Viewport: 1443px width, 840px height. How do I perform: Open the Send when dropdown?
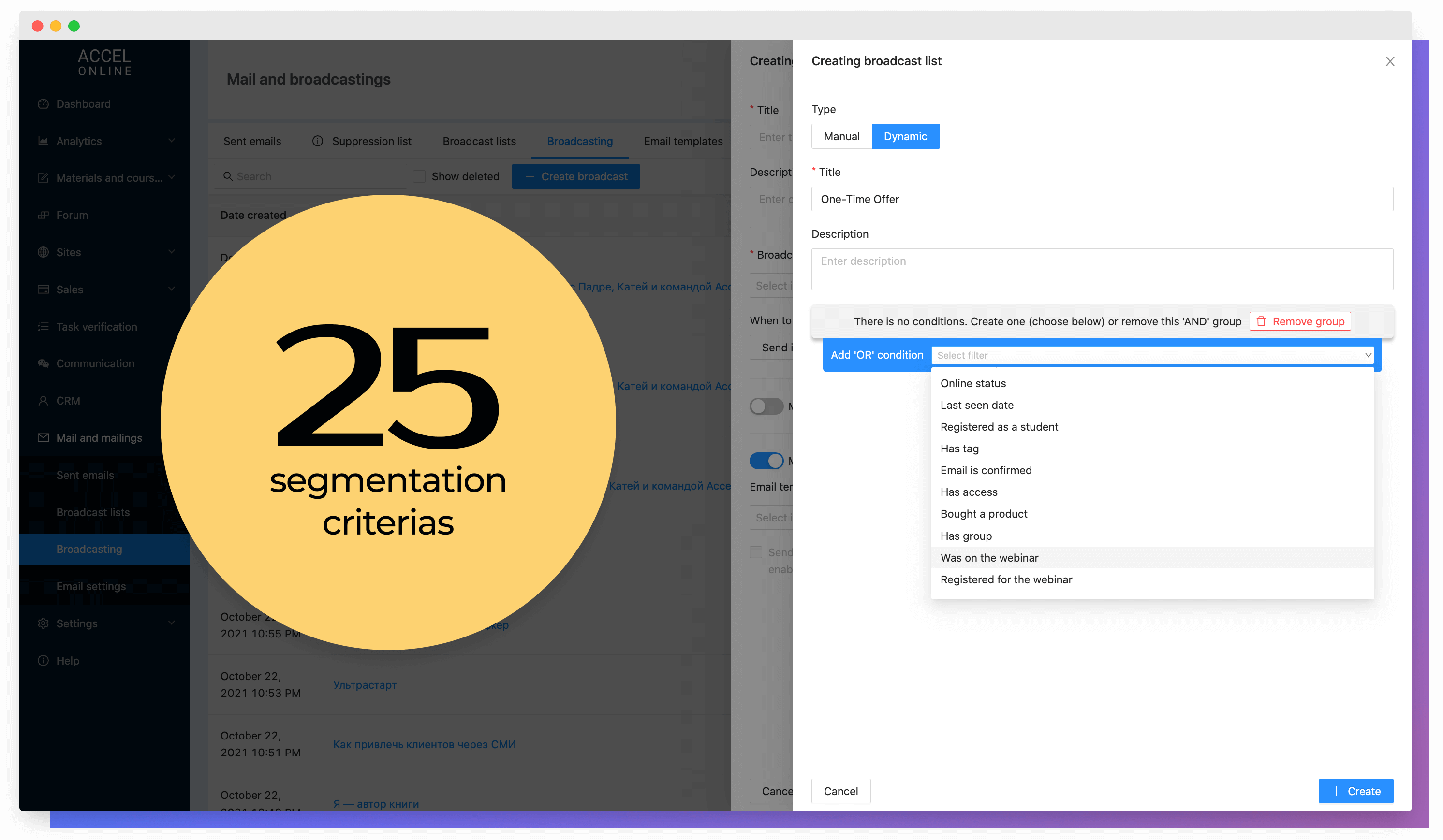[x=771, y=348]
